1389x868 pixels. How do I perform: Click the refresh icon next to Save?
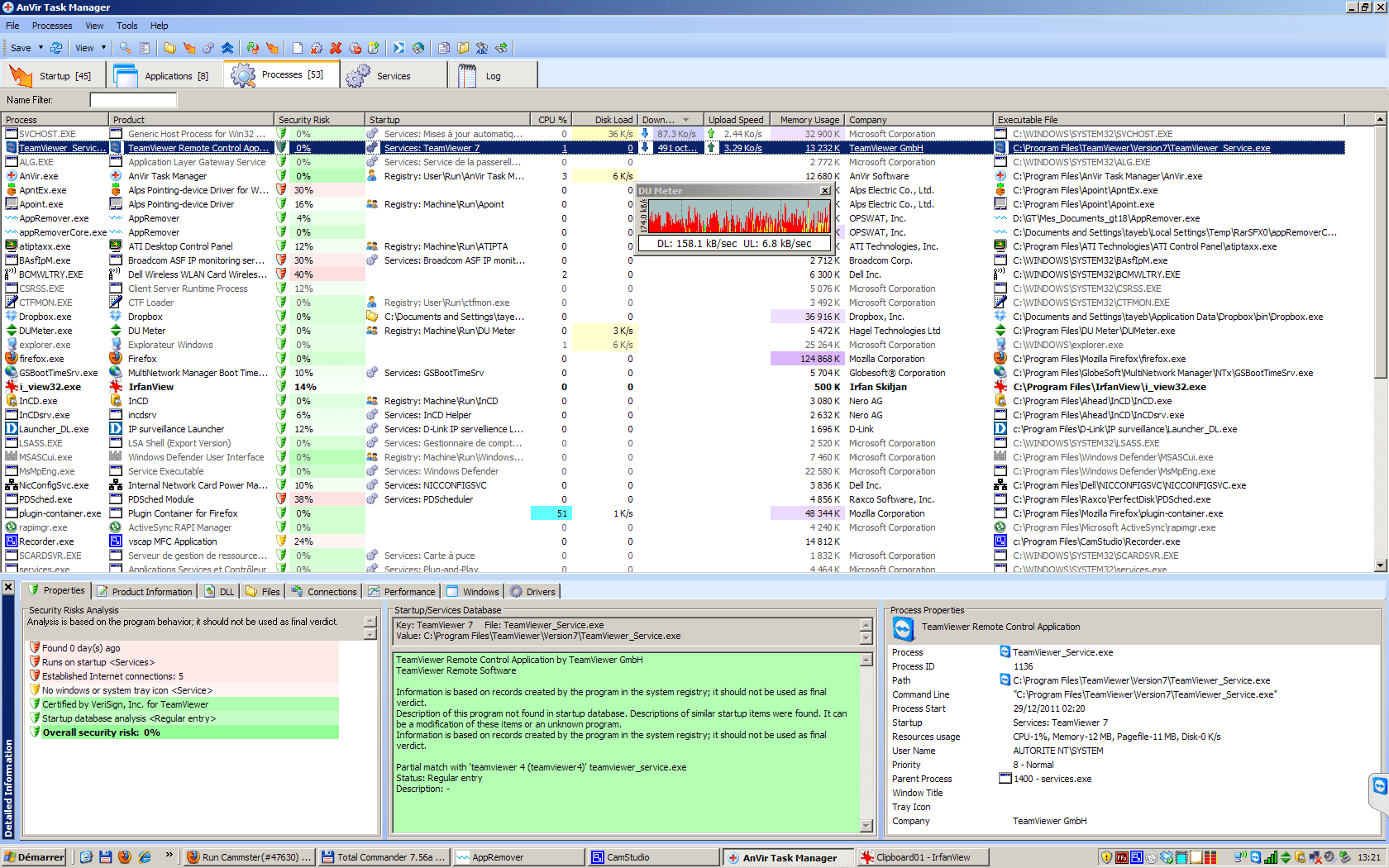tap(56, 48)
